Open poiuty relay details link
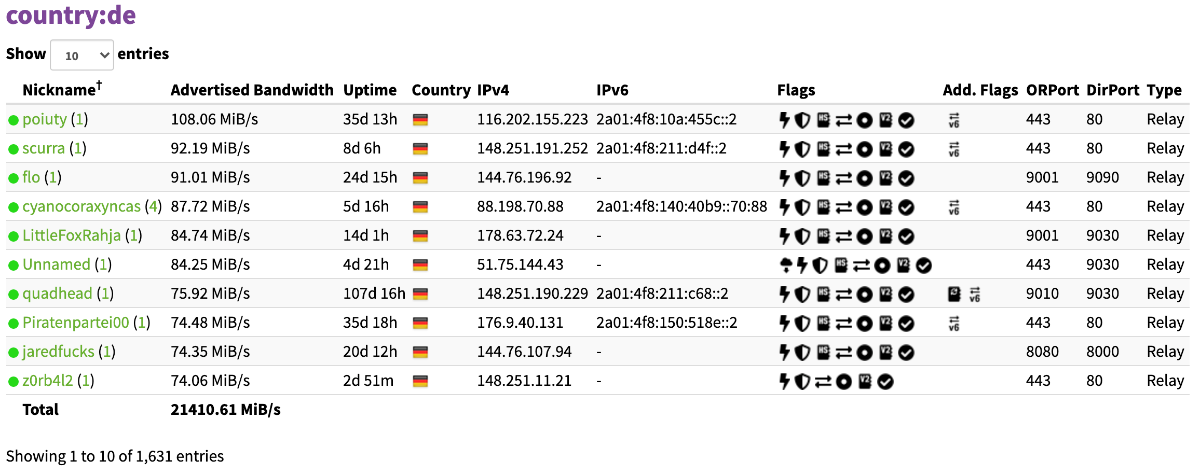Image resolution: width=1200 pixels, height=474 pixels. coord(45,120)
